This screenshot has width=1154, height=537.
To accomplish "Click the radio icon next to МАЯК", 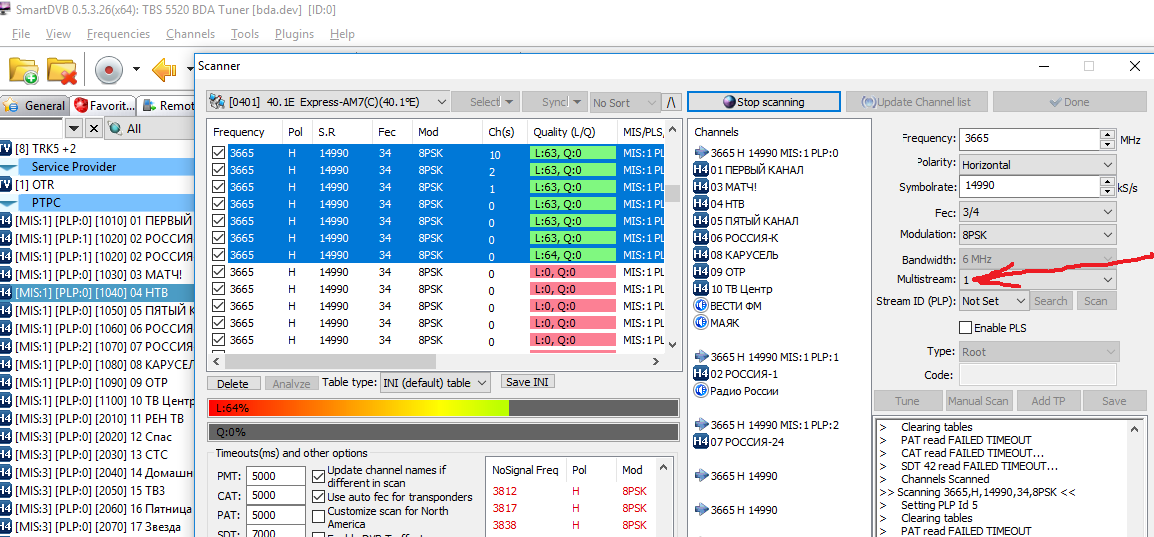I will (x=701, y=323).
